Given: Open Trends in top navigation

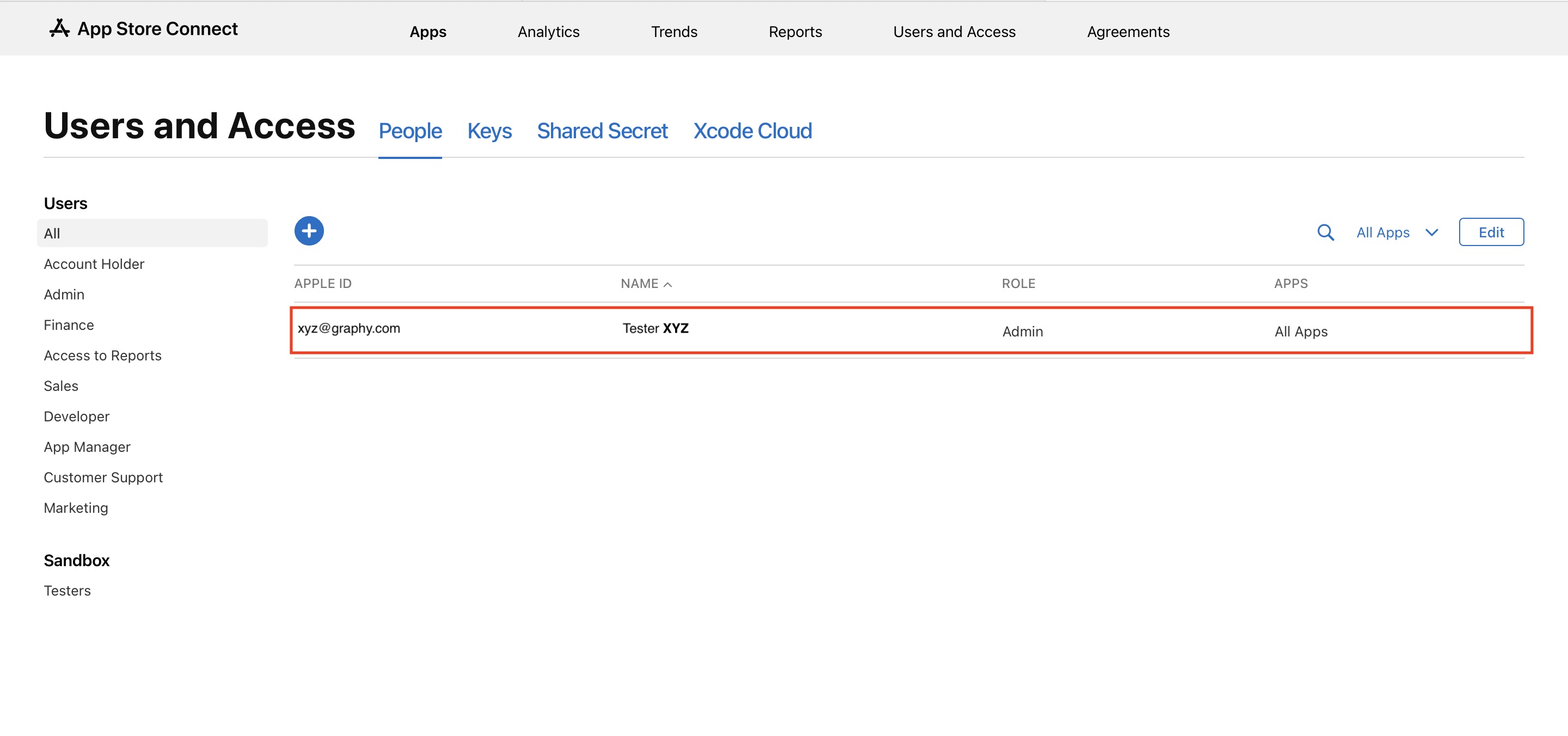Looking at the screenshot, I should pos(673,32).
